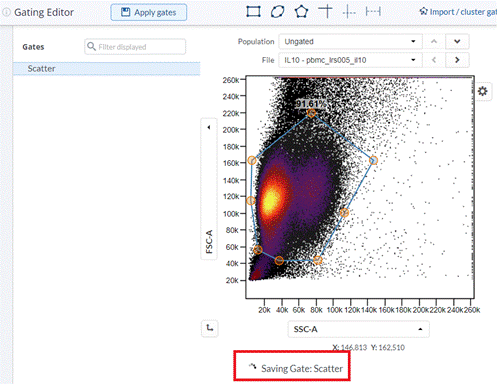Click the Apply gates button

click(149, 12)
